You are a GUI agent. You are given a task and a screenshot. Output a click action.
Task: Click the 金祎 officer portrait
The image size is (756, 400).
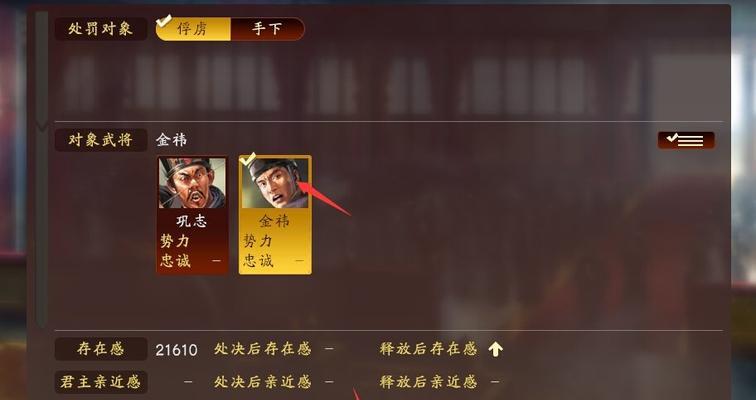point(275,183)
